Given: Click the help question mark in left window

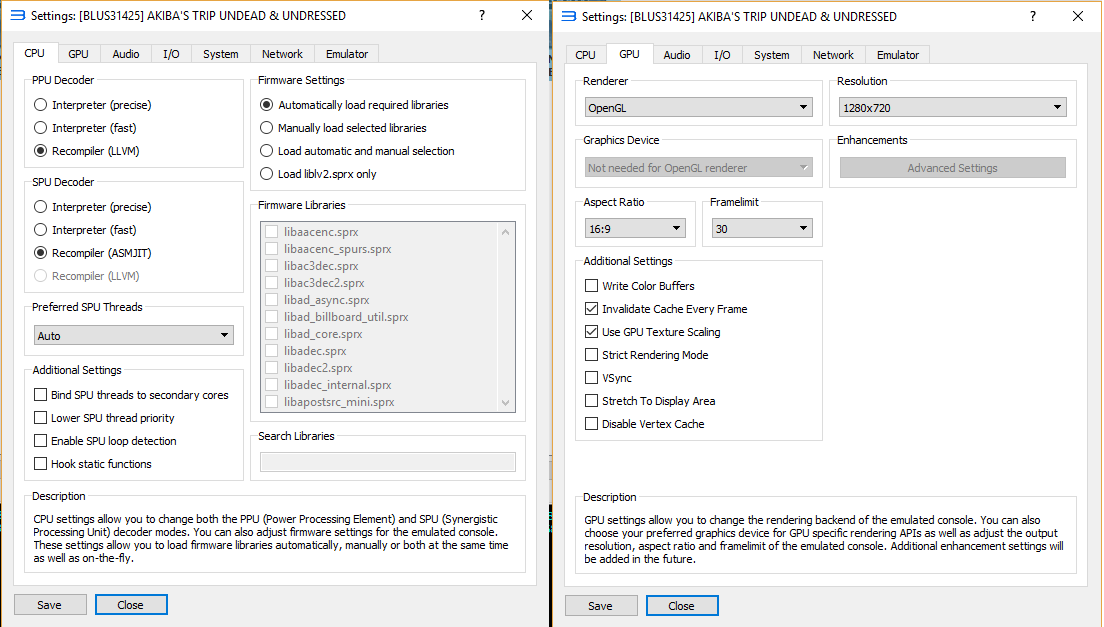Looking at the screenshot, I should [482, 16].
